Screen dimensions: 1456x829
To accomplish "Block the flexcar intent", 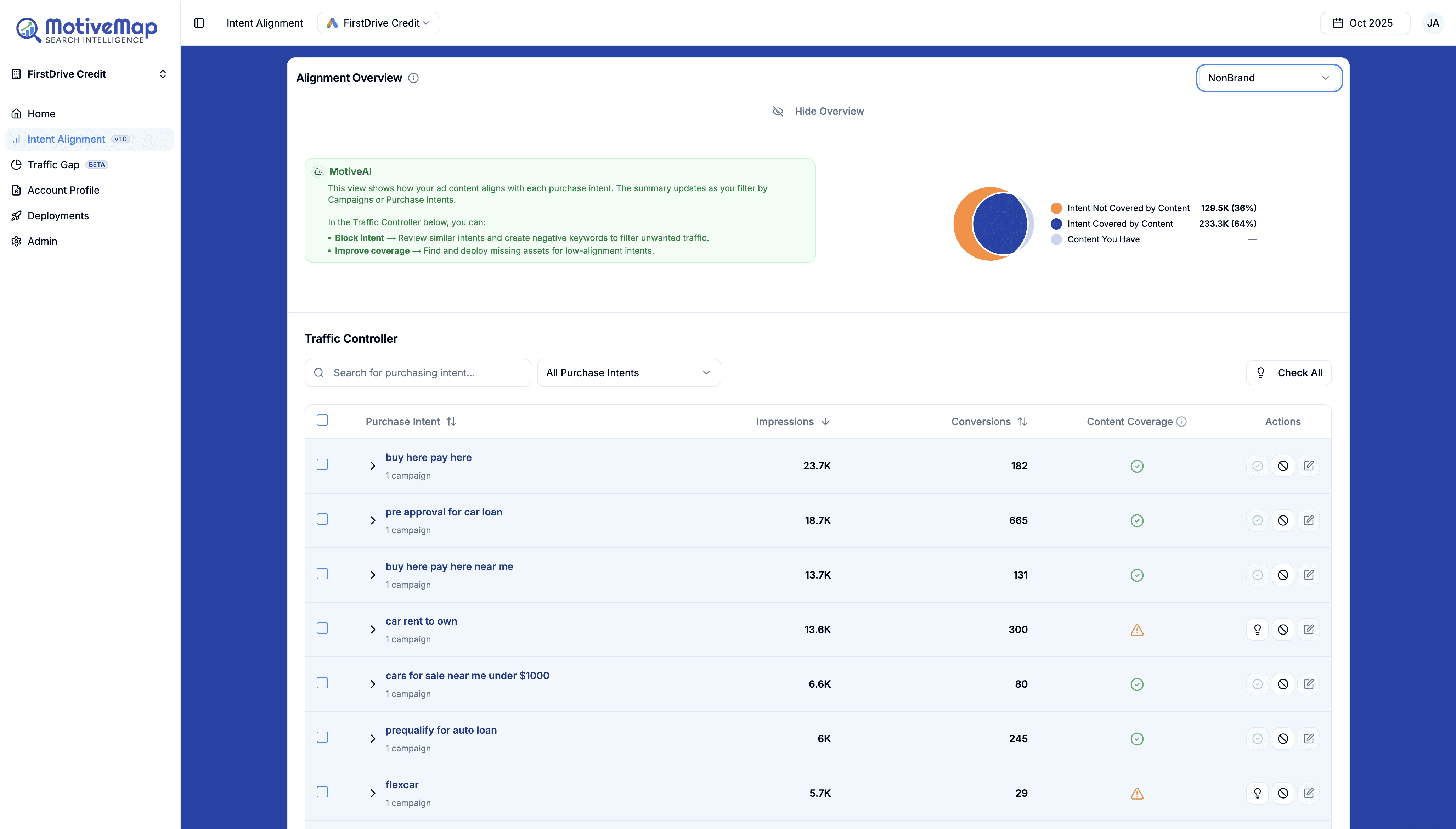I will point(1283,793).
